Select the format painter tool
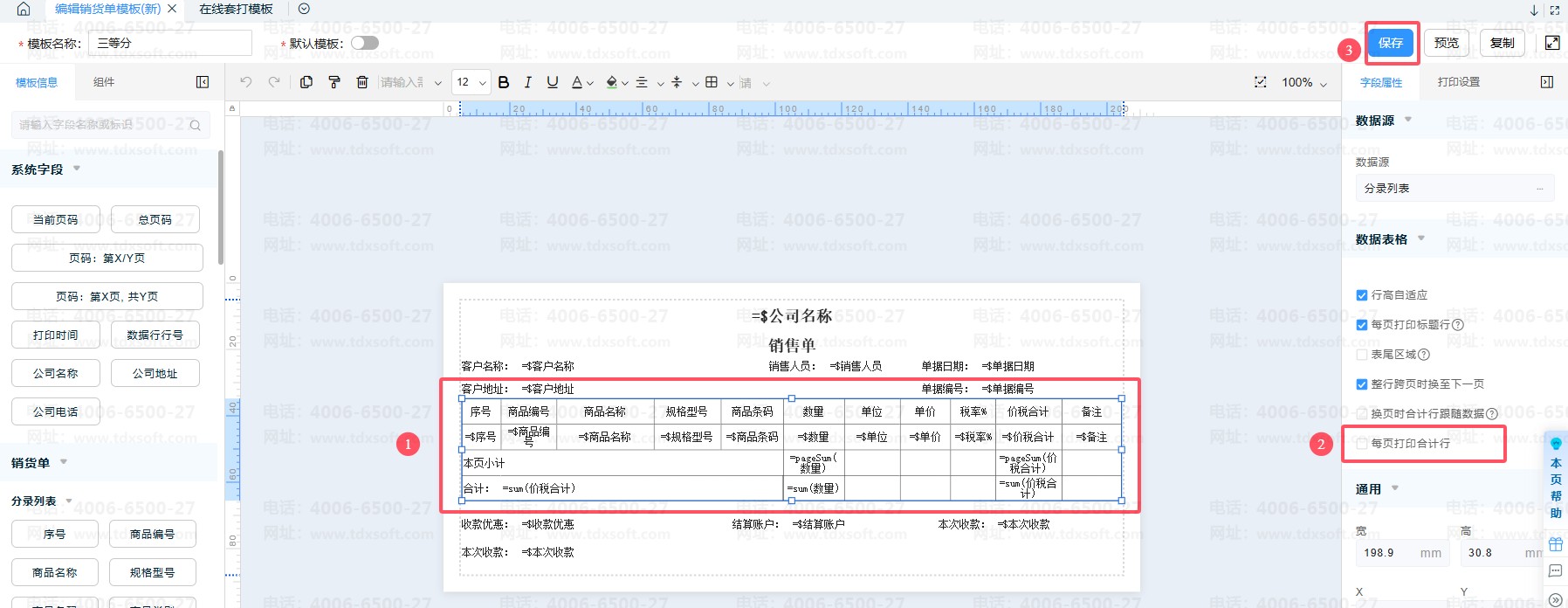 tap(334, 82)
